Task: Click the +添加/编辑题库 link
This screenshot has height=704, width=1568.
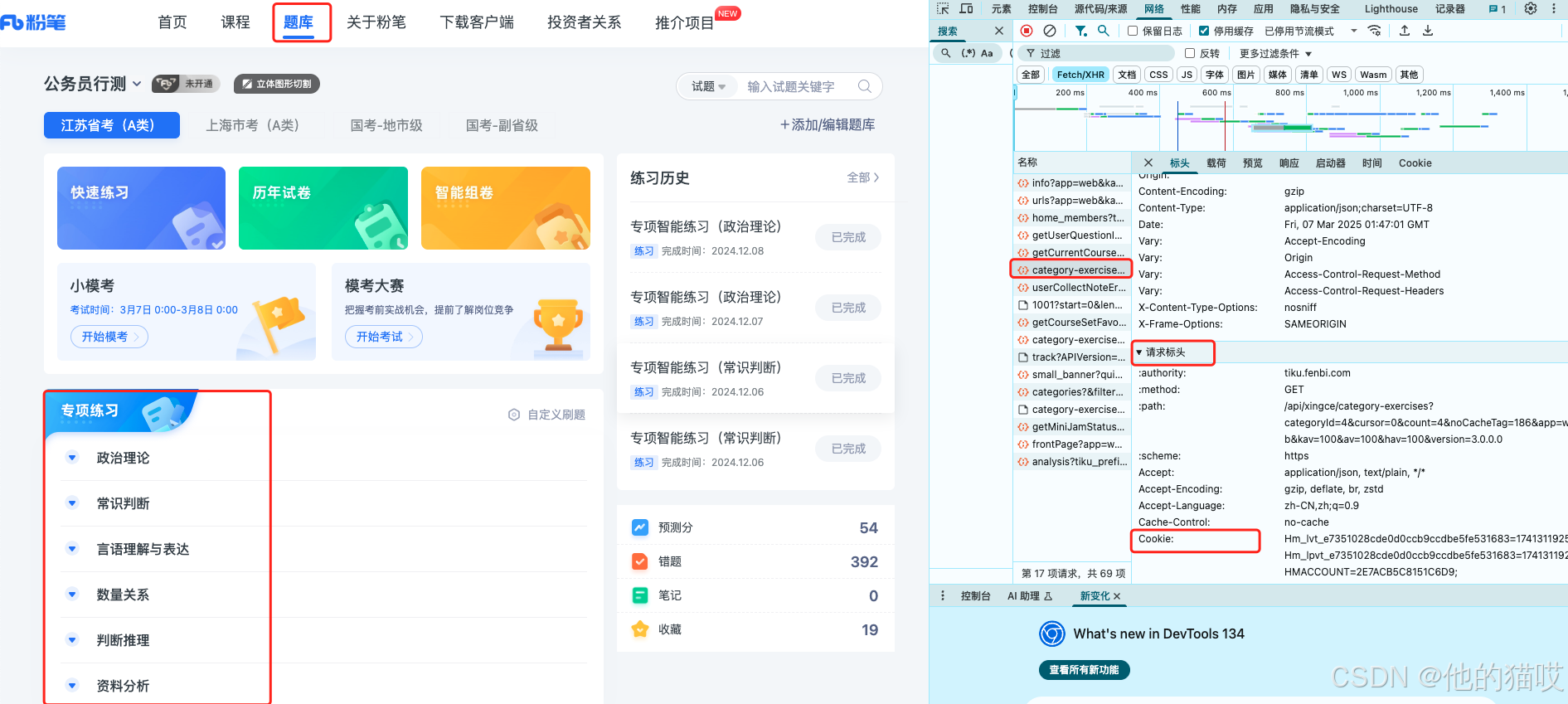Action: click(828, 124)
